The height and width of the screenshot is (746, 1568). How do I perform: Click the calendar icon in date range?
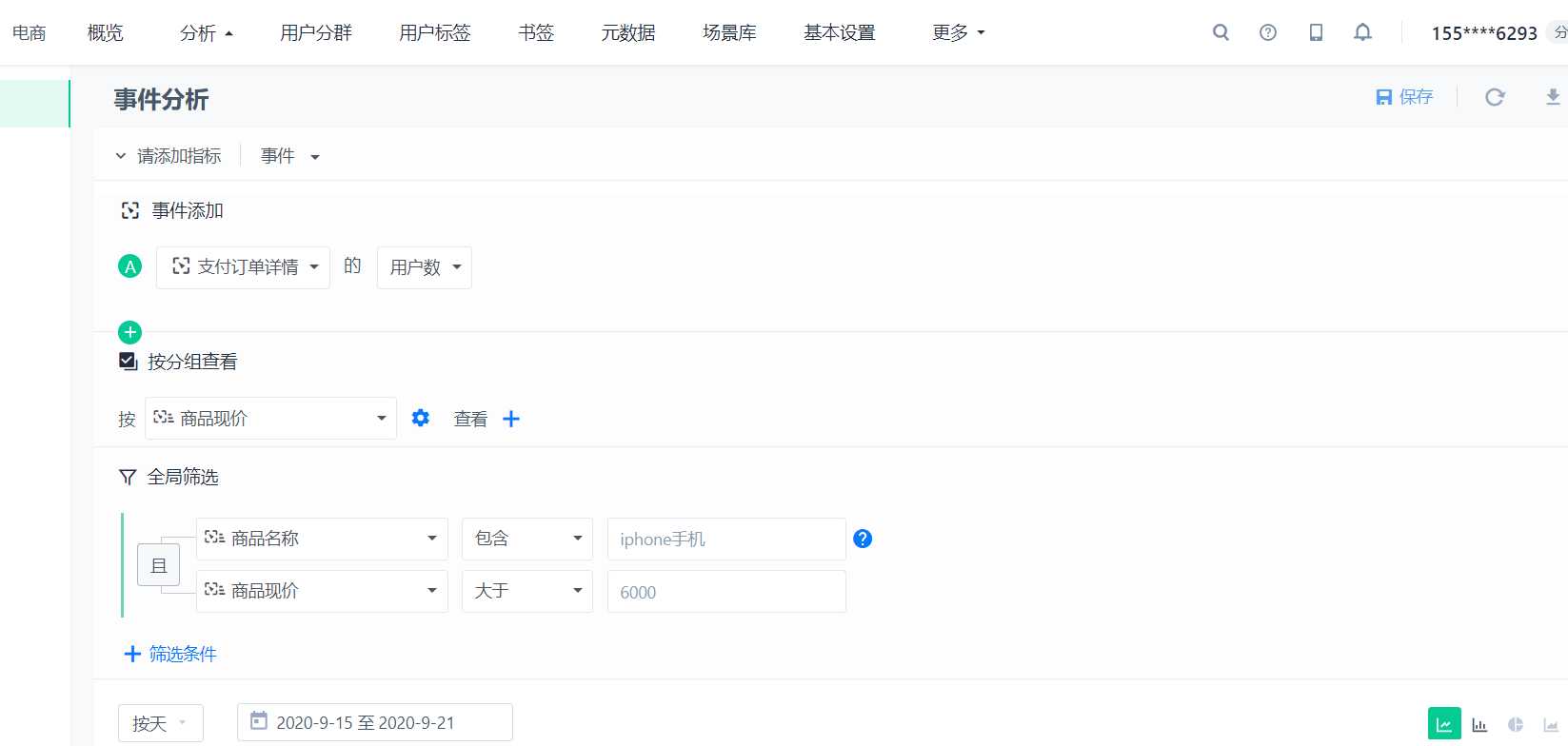click(258, 721)
